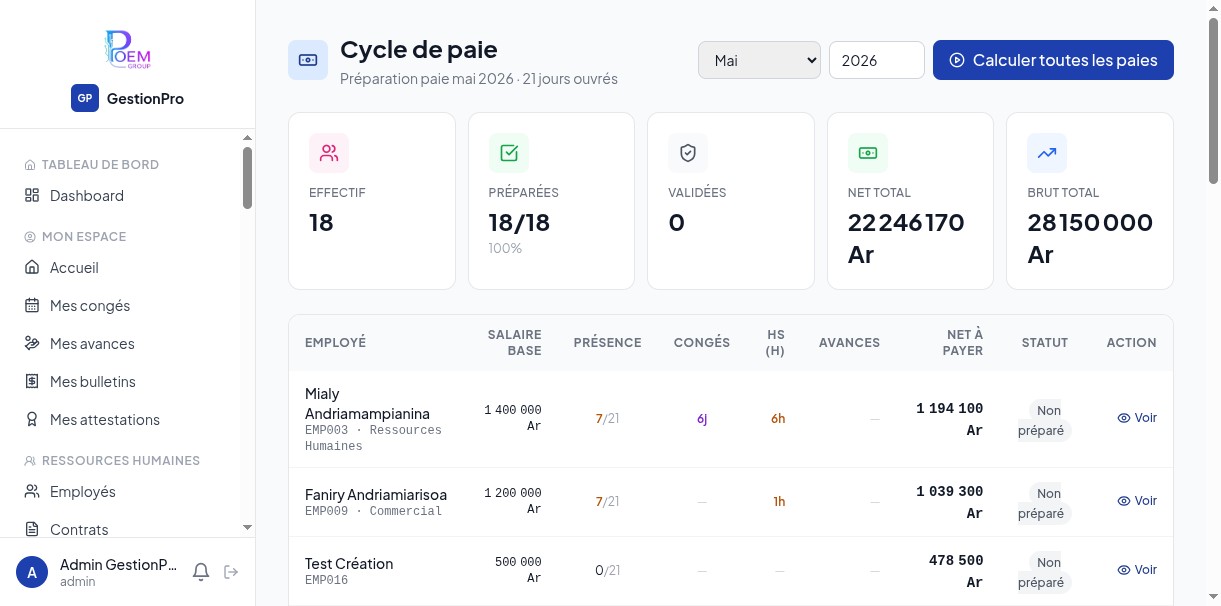Click the Mes congés calendar icon
Screen dimensions: 1221x606
click(x=32, y=305)
